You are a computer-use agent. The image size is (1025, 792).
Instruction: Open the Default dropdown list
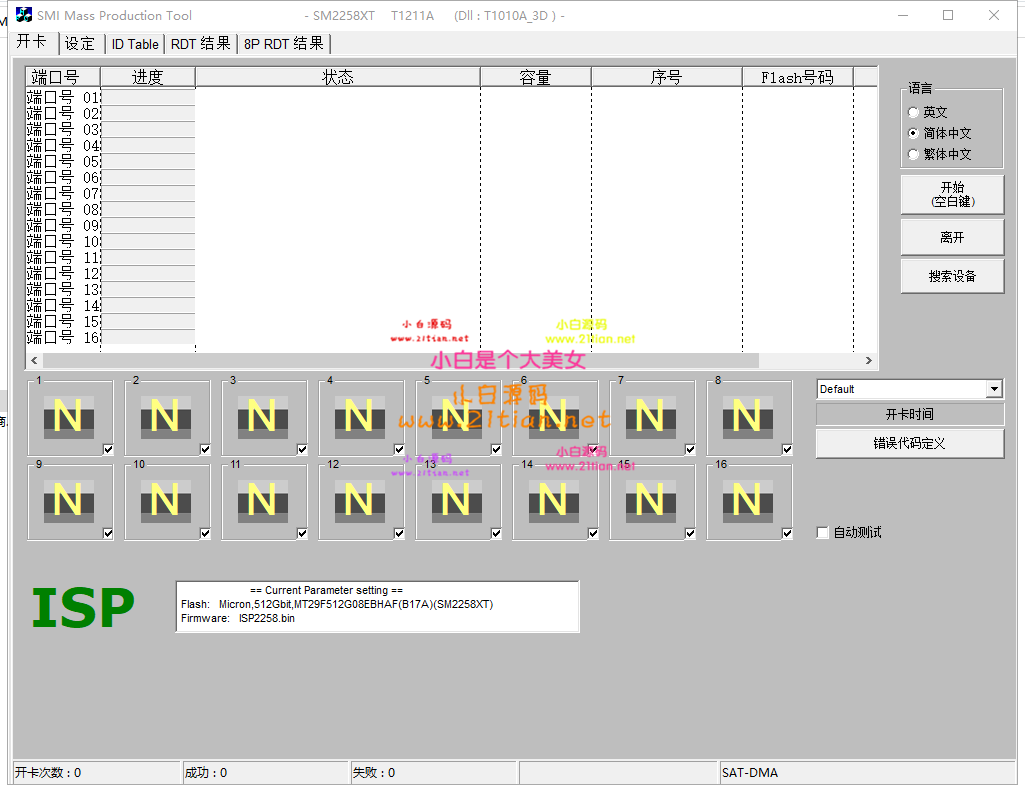[x=994, y=389]
